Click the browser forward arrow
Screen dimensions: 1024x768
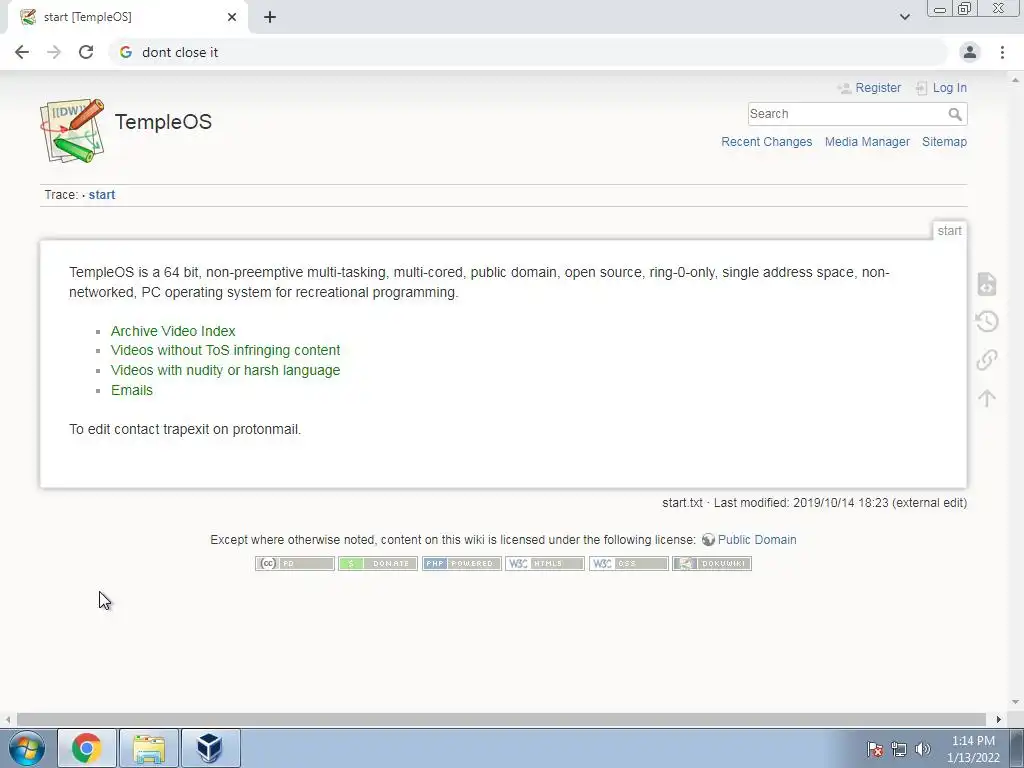(54, 52)
